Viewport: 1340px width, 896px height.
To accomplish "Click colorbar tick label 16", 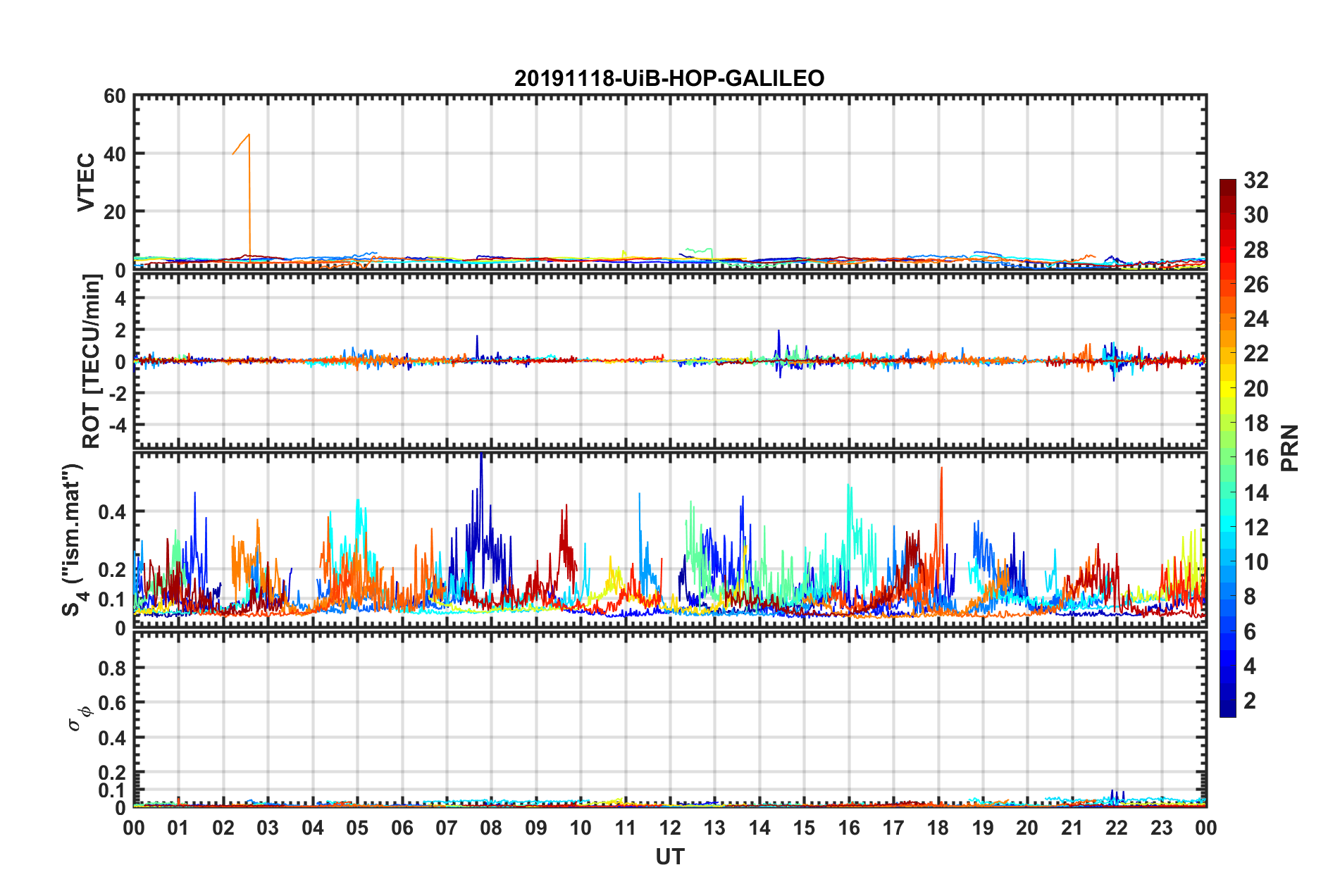I will [x=1256, y=458].
